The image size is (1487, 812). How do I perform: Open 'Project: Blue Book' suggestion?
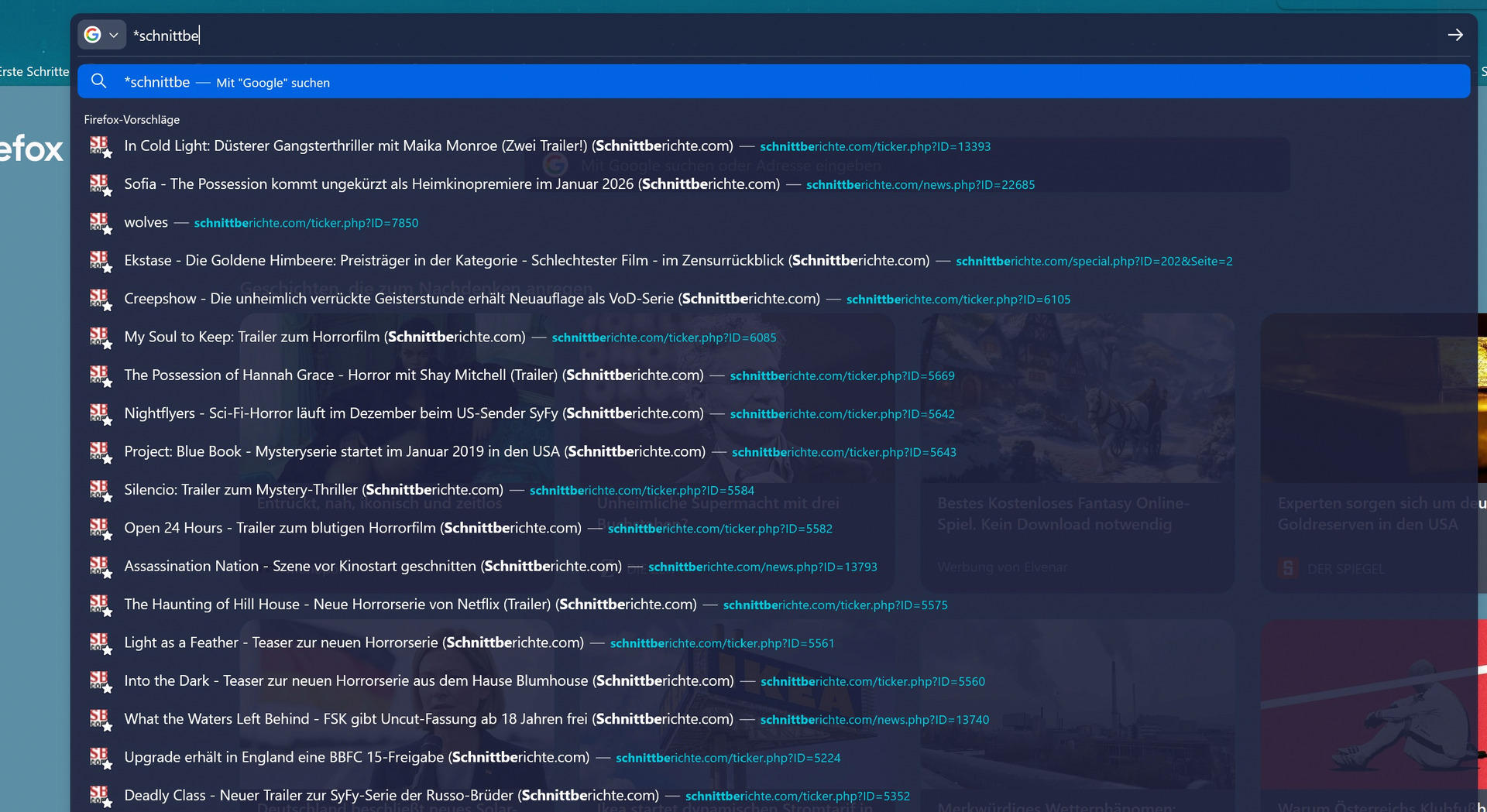[x=774, y=452]
